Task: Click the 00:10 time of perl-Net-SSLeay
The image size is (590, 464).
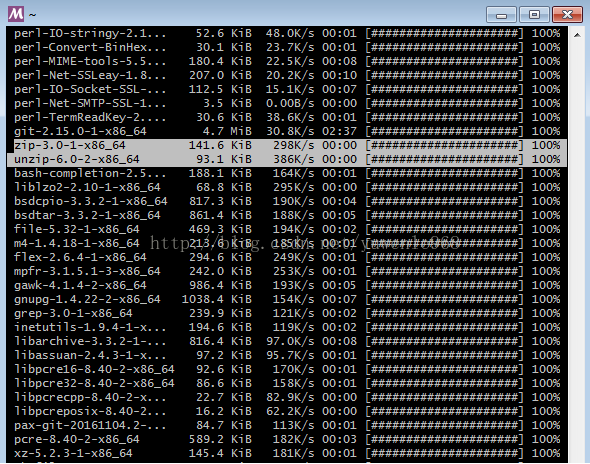Action: click(x=339, y=75)
